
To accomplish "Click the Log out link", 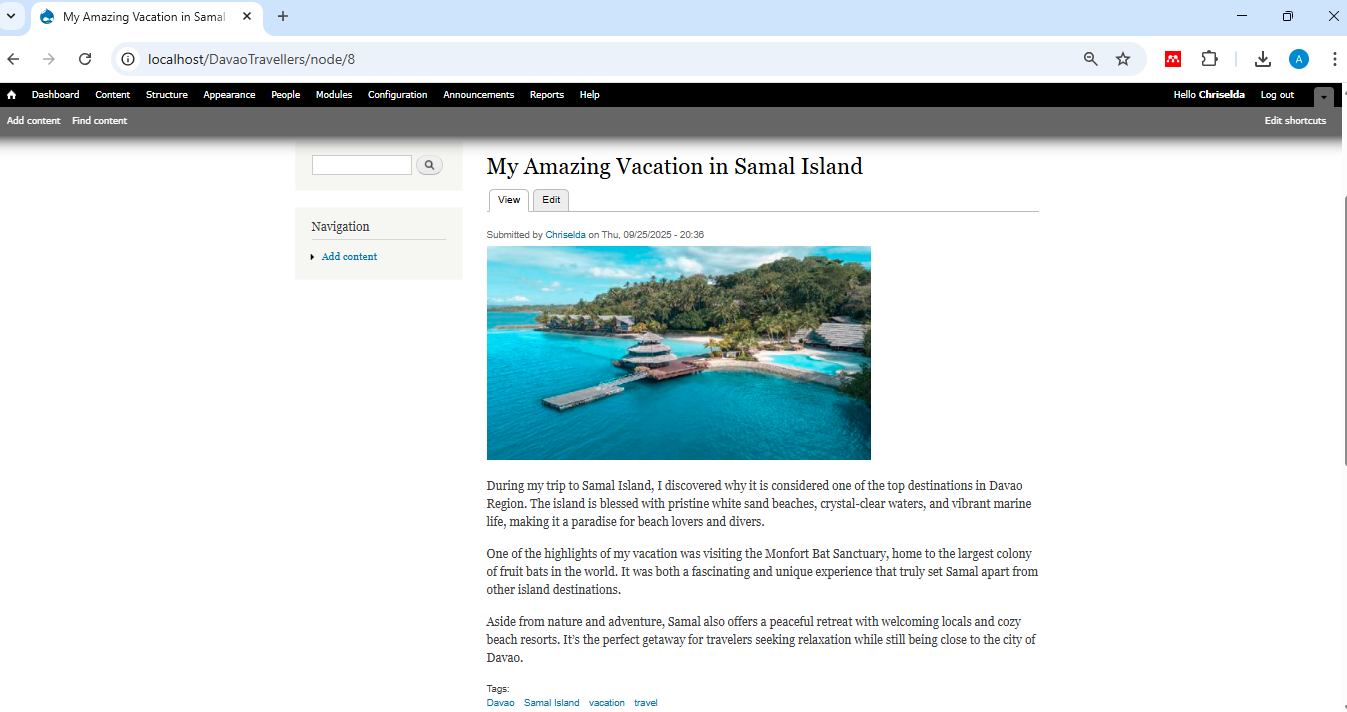I will [x=1277, y=95].
